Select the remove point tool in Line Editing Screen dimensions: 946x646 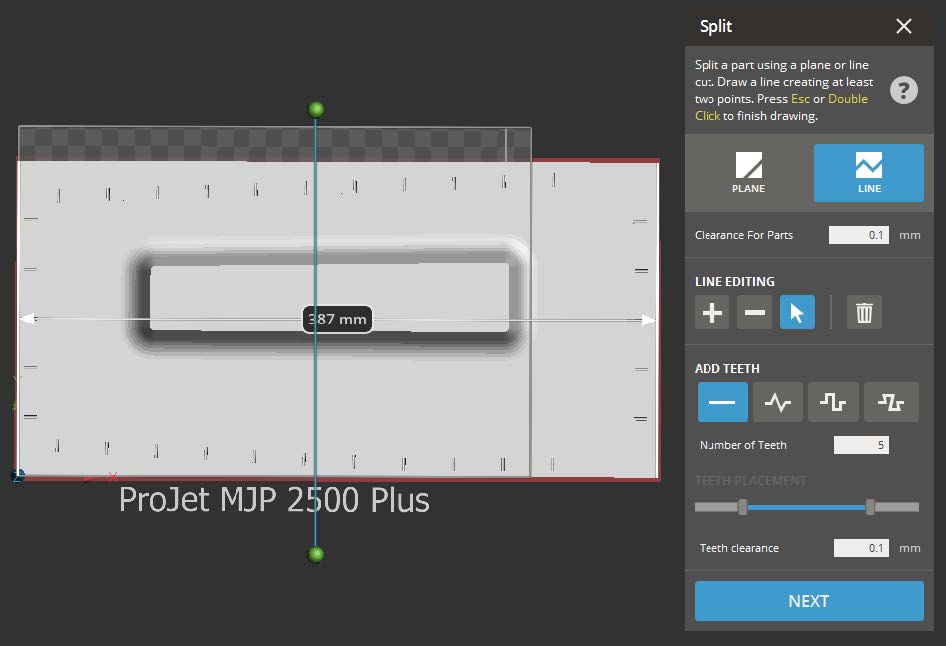[x=754, y=312]
